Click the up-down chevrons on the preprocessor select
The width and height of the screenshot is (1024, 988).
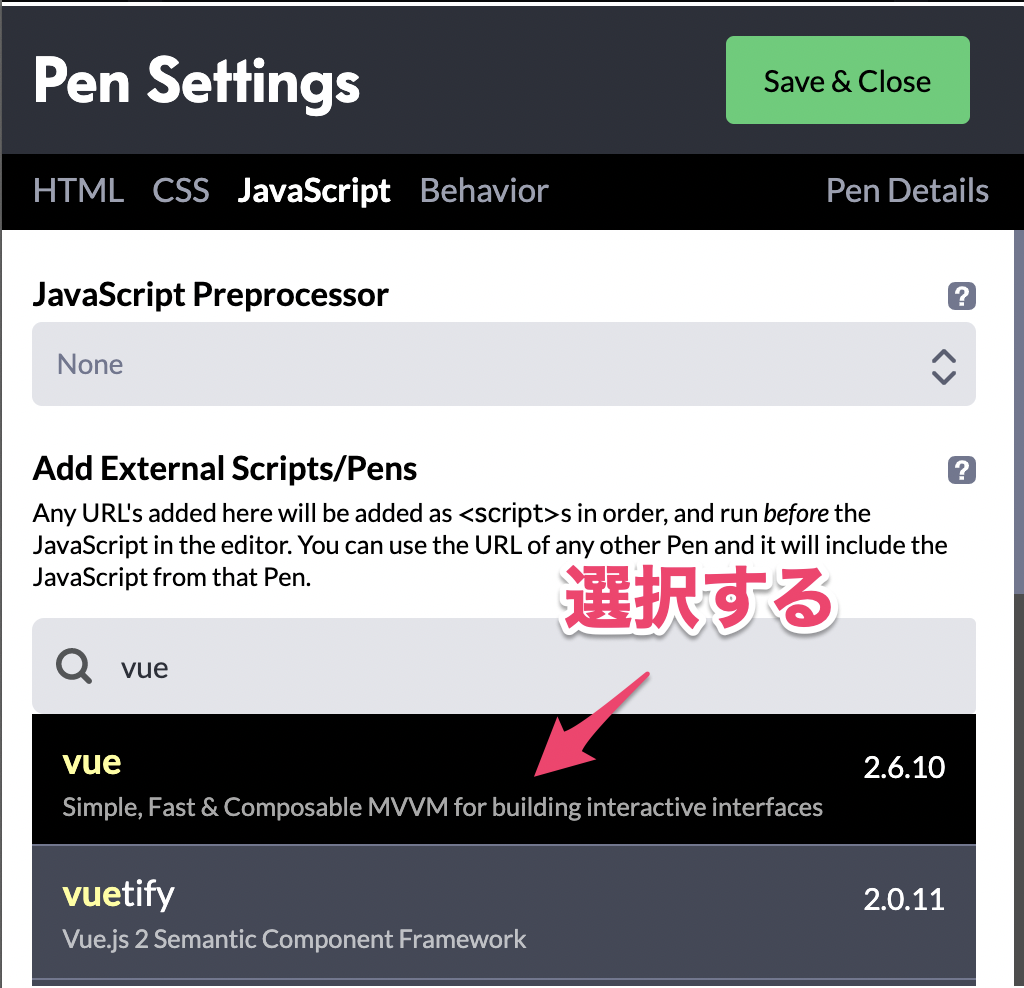click(x=943, y=366)
